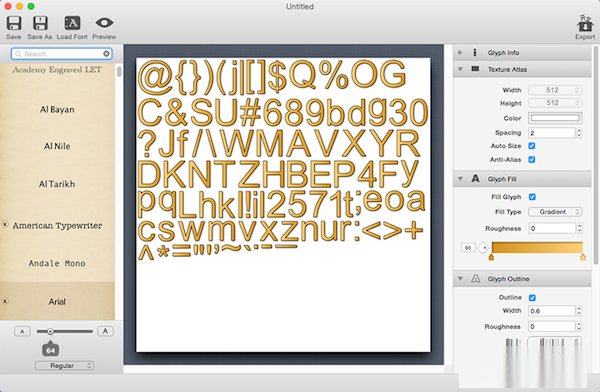
Task: Click the search magnifier icon
Action: [x=18, y=54]
